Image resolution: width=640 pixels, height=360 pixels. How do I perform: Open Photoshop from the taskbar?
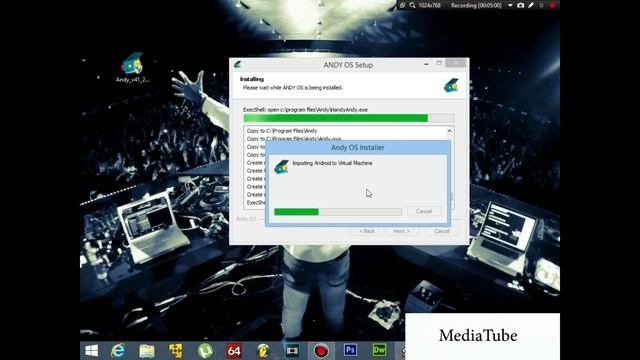point(350,350)
